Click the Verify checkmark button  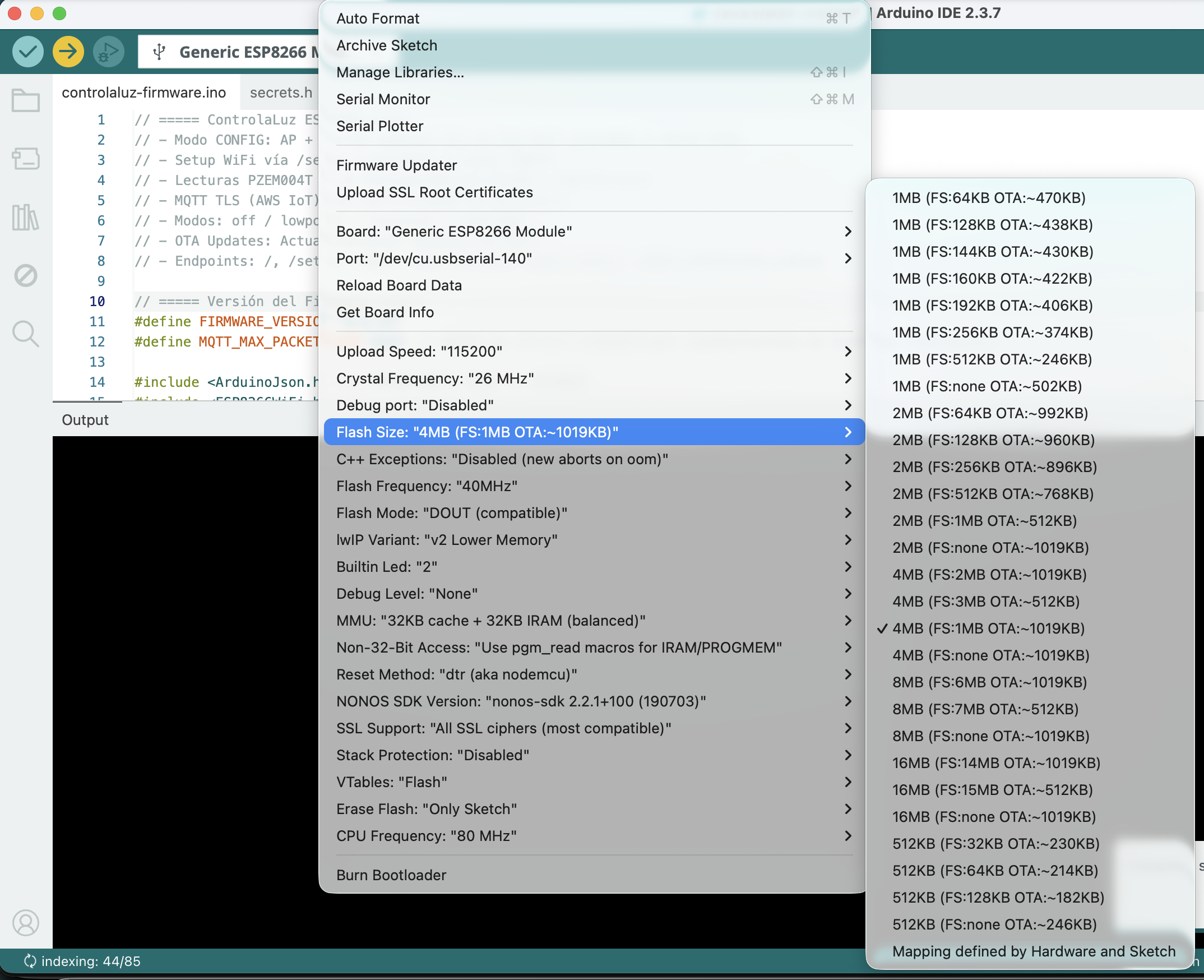click(27, 52)
